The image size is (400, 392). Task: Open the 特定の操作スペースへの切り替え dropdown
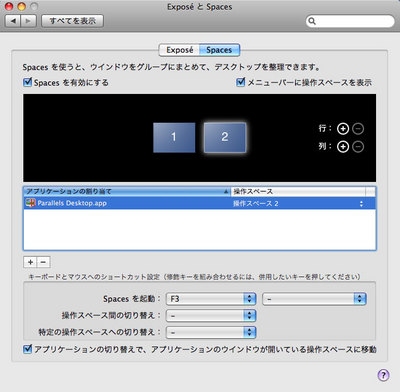(211, 332)
